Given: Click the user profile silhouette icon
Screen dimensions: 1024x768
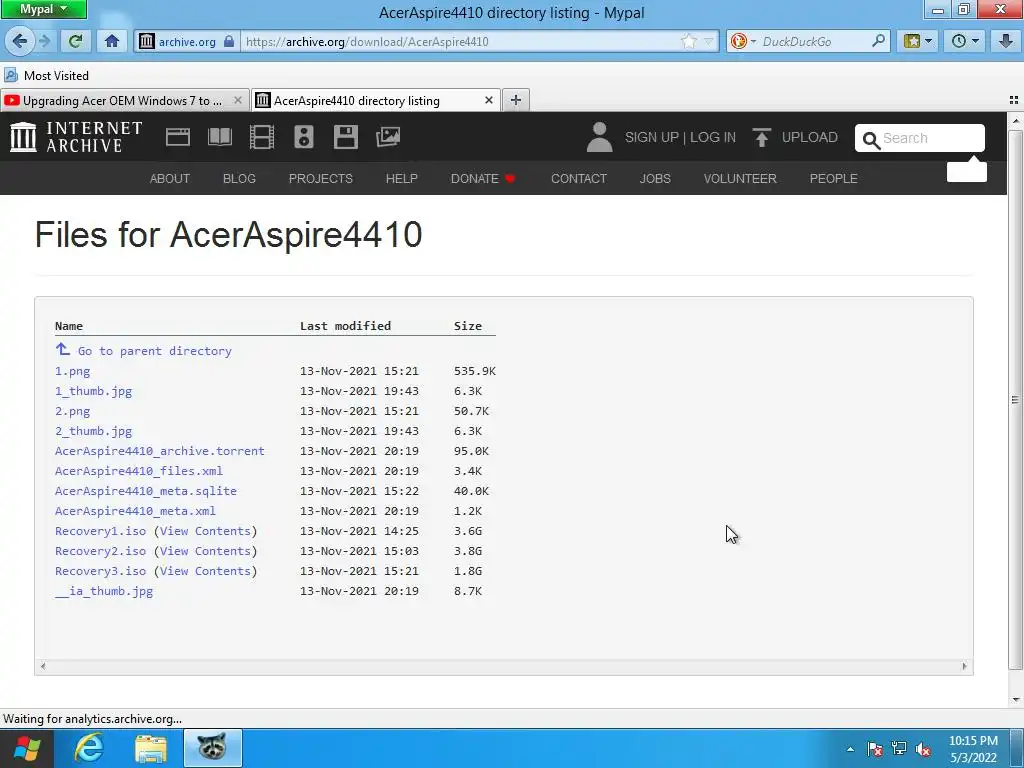Looking at the screenshot, I should click(x=599, y=137).
